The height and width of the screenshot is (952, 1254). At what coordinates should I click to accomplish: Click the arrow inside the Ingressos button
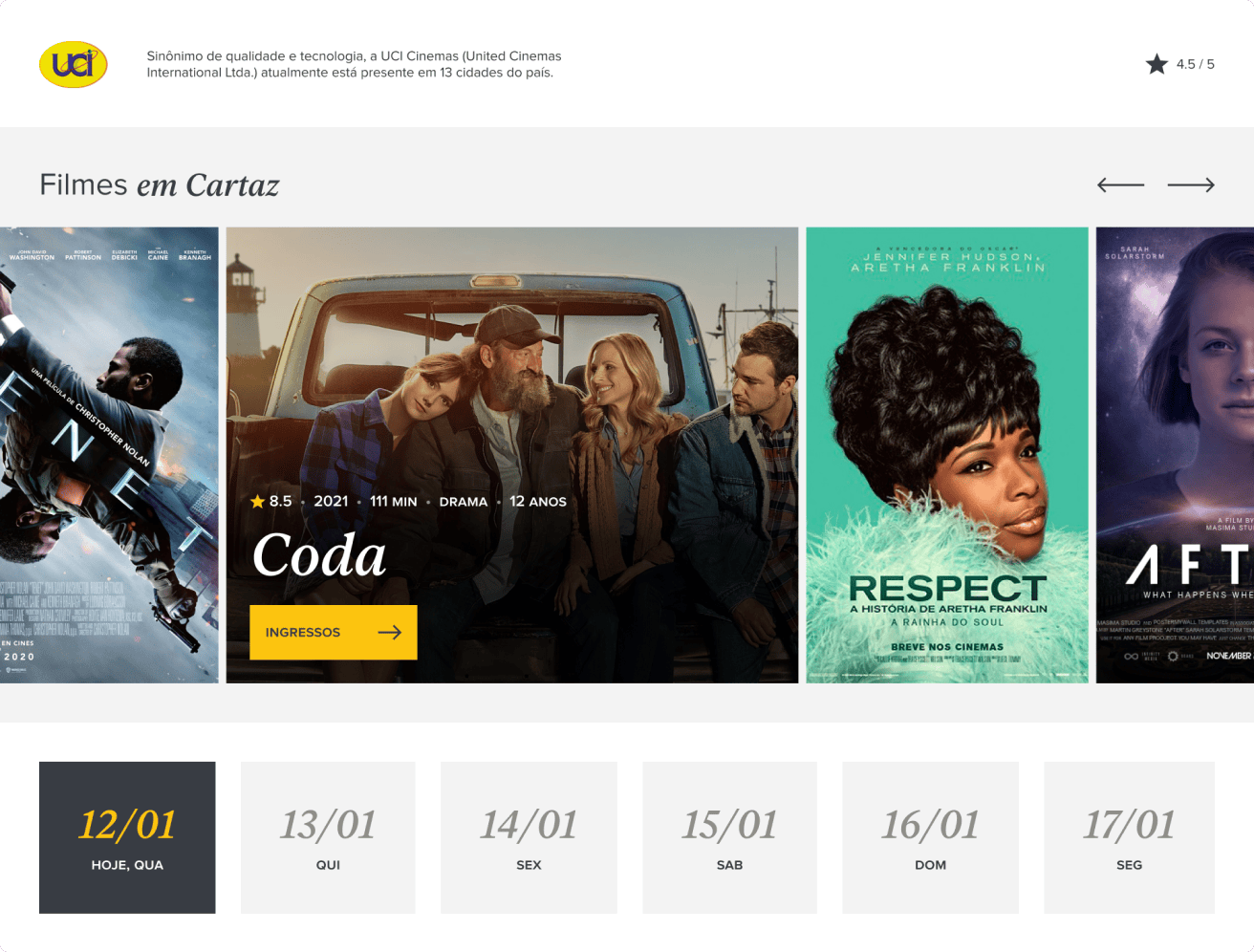pos(389,632)
